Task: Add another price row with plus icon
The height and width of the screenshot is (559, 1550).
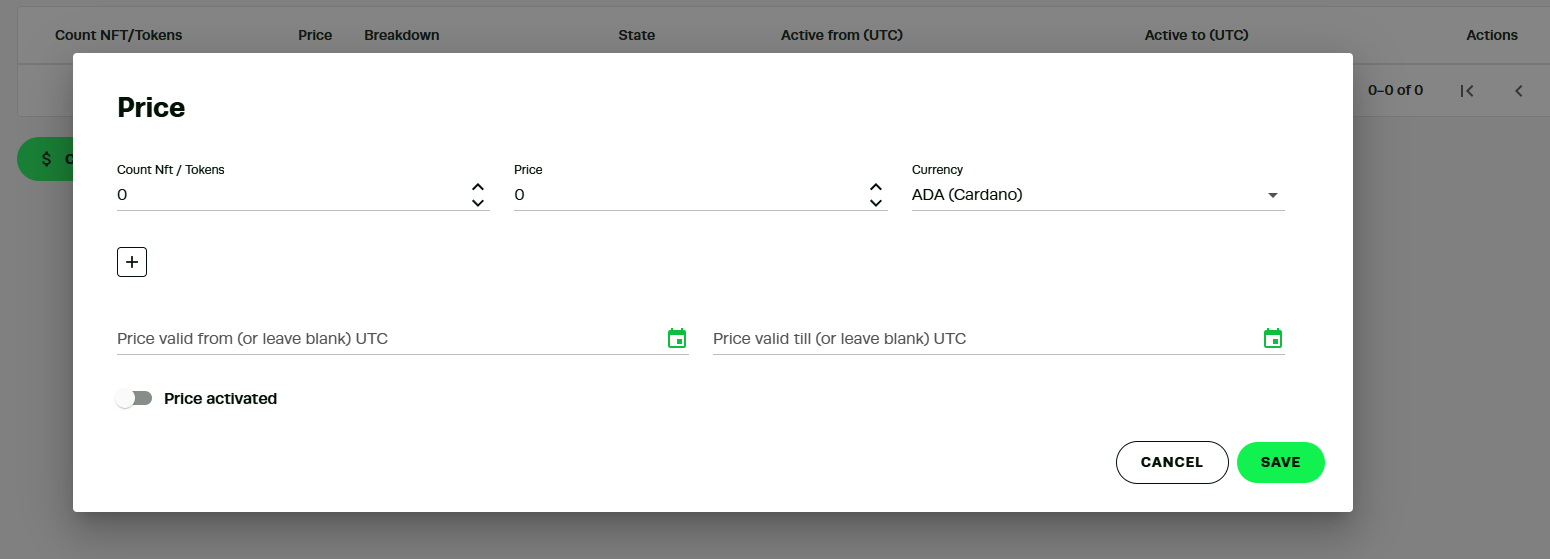Action: tap(132, 262)
